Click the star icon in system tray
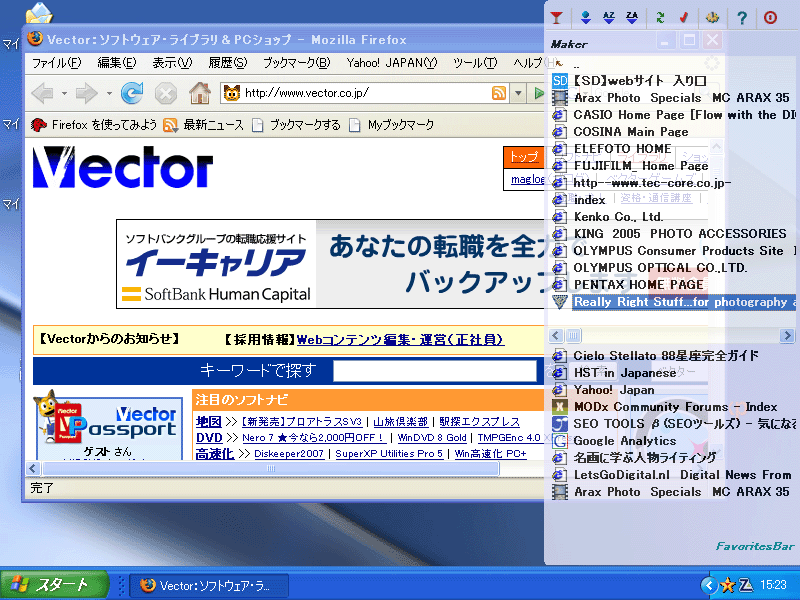The width and height of the screenshot is (800, 600). pyautogui.click(x=727, y=585)
